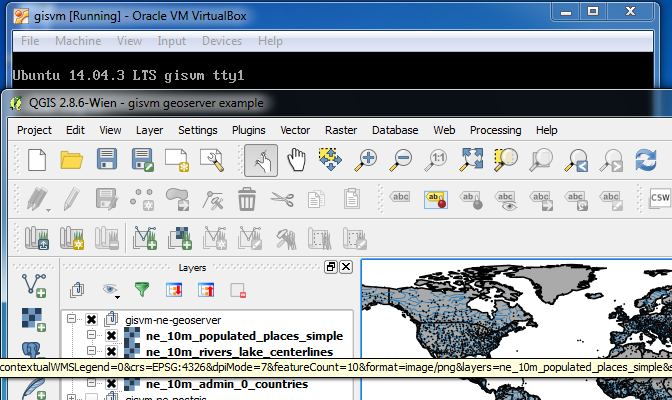The image size is (672, 400).
Task: Toggle ne_10m_populated_places_simple visibility checkbox
Action: [111, 335]
